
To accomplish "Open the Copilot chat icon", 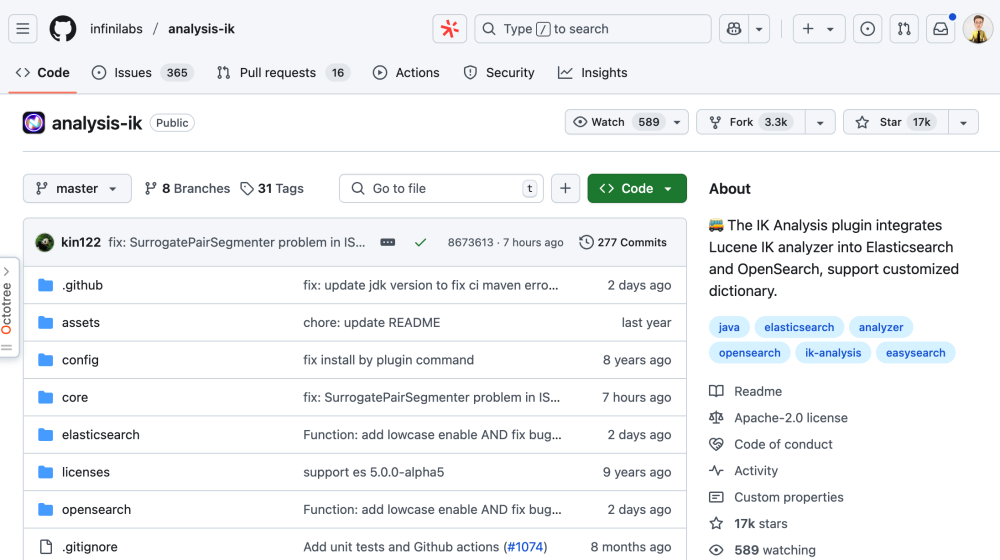I will click(x=735, y=29).
